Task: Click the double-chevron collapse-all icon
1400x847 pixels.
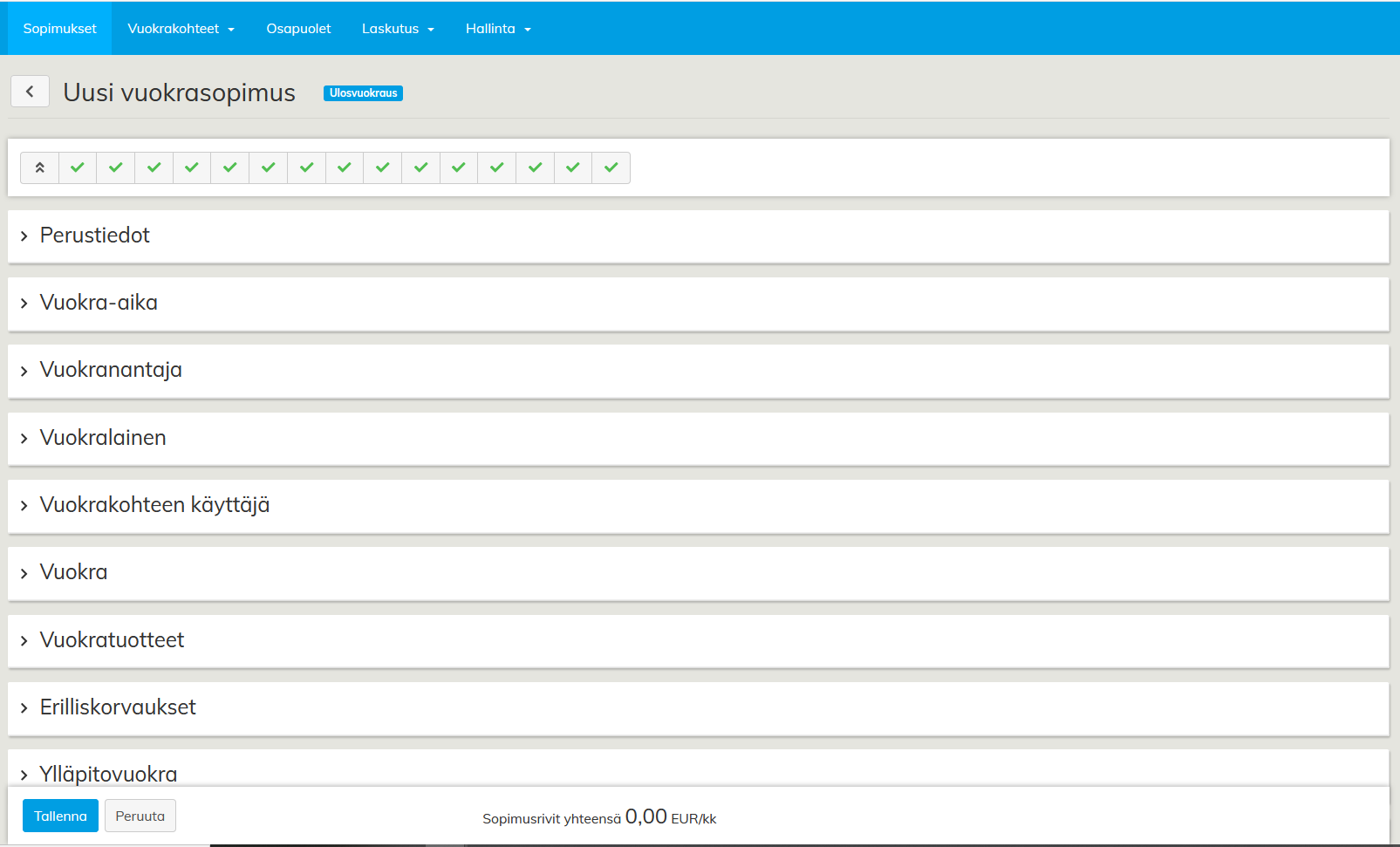Action: (x=39, y=167)
